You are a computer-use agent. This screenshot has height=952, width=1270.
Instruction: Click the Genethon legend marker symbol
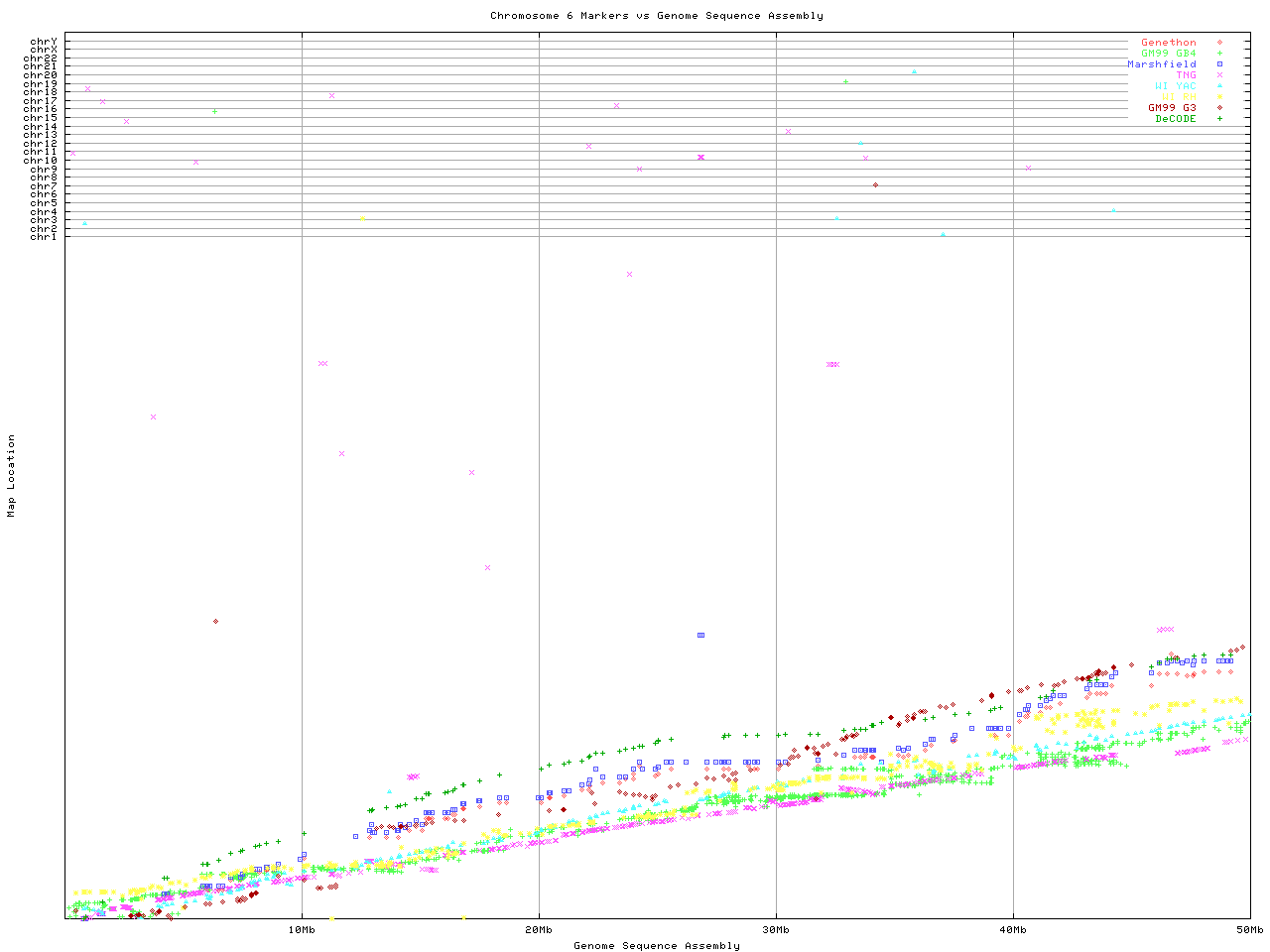point(1219,43)
